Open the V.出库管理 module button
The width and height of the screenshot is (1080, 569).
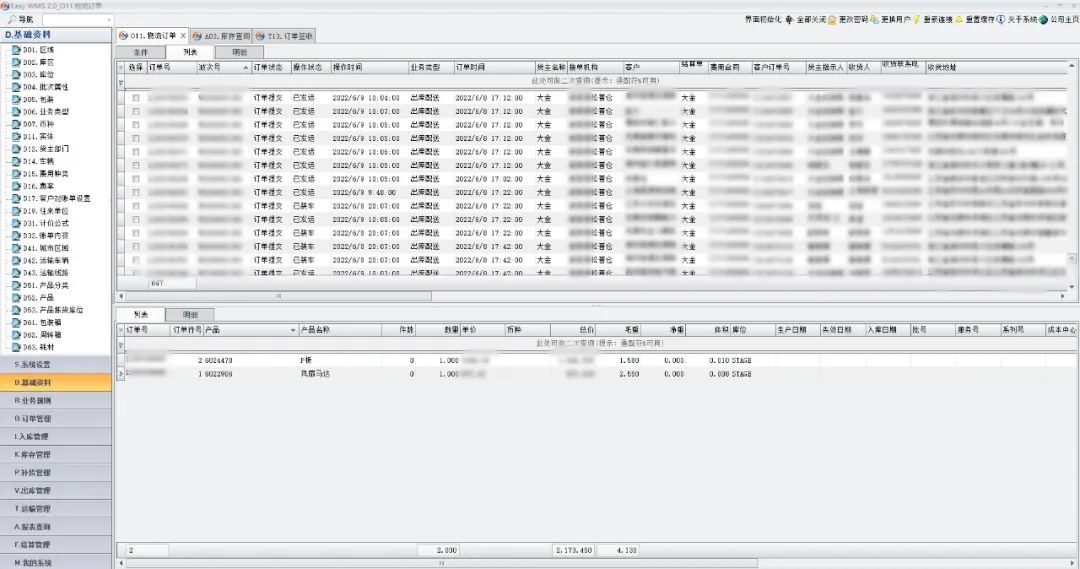[x=56, y=491]
